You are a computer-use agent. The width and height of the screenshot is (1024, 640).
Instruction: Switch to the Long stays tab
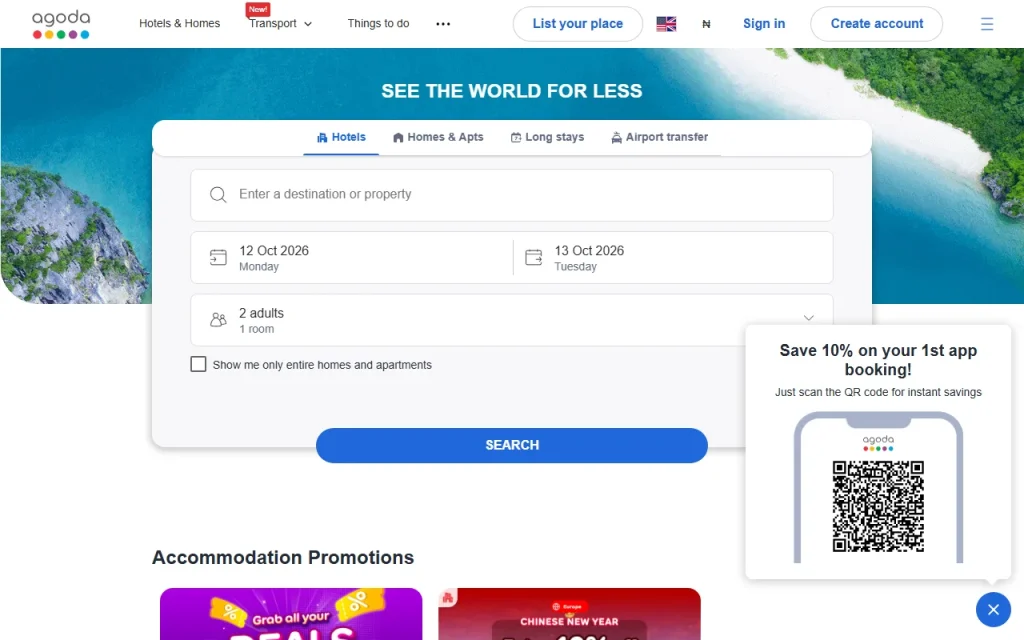547,137
